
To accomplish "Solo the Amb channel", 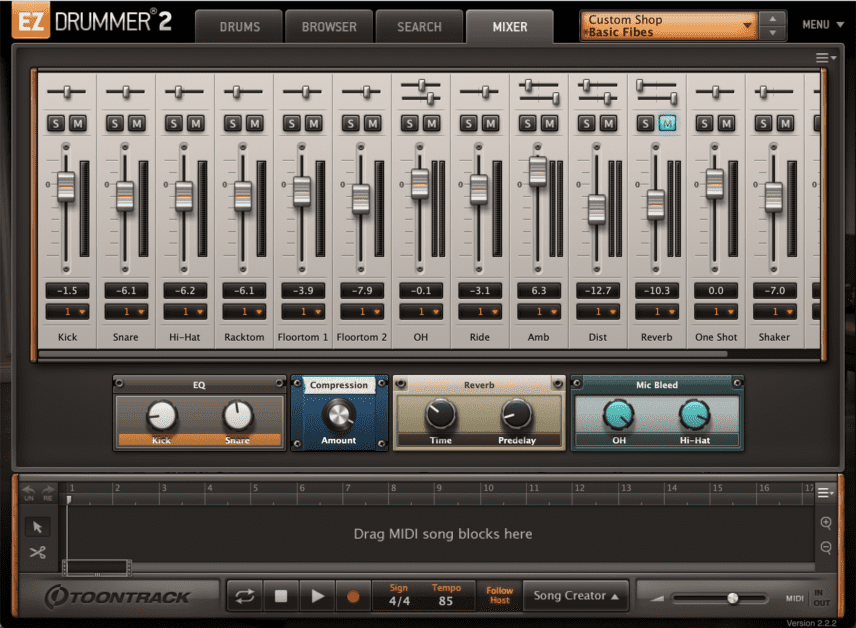I will click(527, 123).
